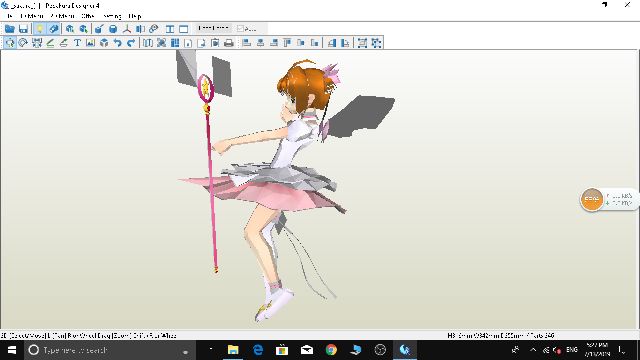The width and height of the screenshot is (640, 360).
Task: Choose the Join/Disjoin faces tool
Action: [37, 42]
